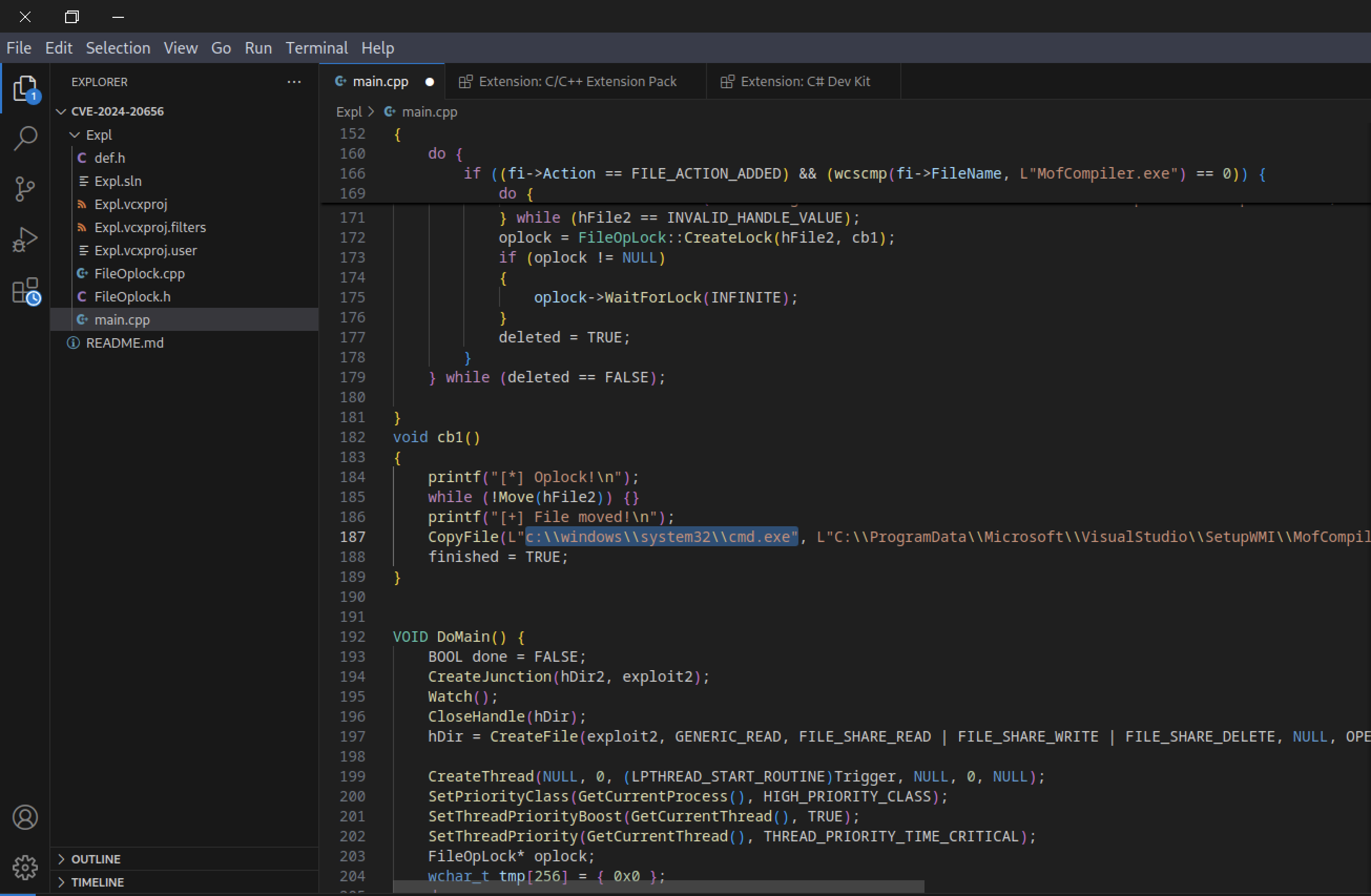Image resolution: width=1371 pixels, height=896 pixels.
Task: Expand the OUTLINE section
Action: tap(96, 859)
